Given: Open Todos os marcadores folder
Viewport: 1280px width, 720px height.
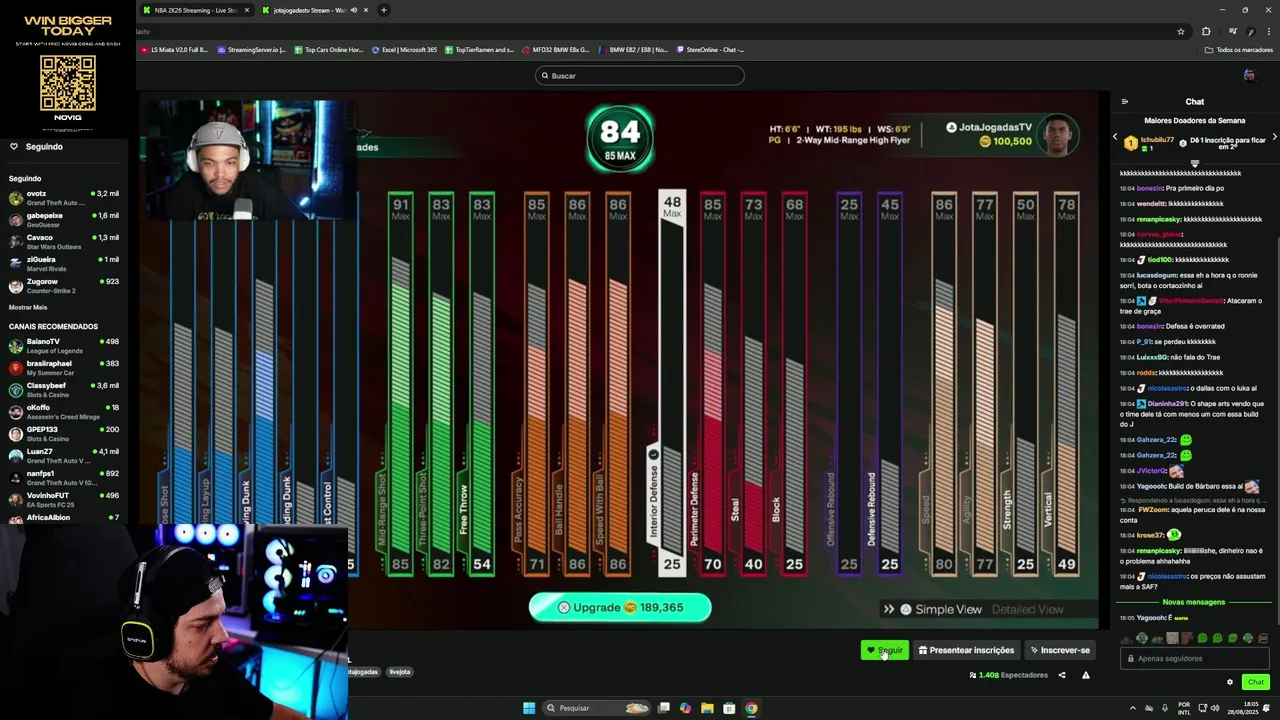Looking at the screenshot, I should coord(1239,49).
